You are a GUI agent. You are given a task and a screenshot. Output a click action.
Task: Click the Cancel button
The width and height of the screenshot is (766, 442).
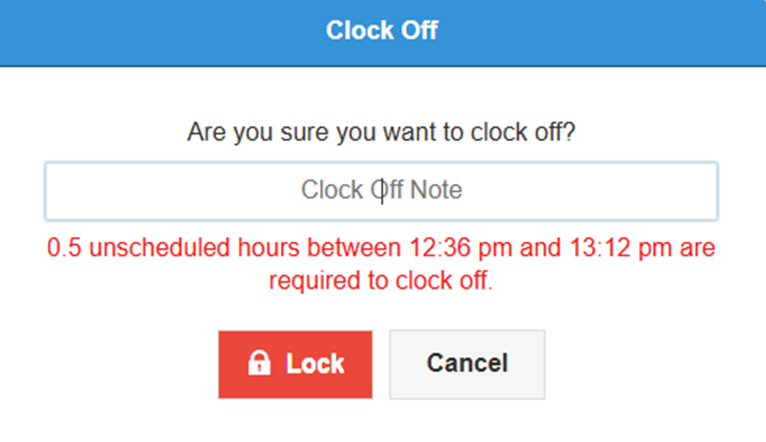click(467, 364)
